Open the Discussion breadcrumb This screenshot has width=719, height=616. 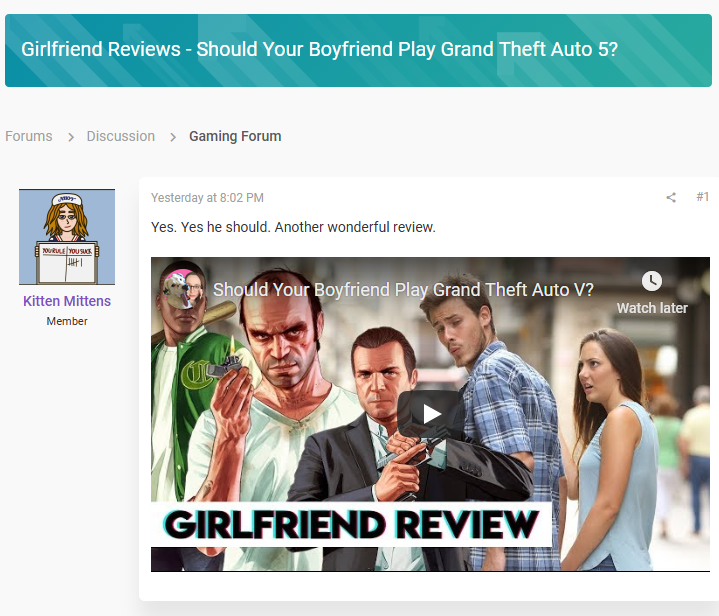click(x=121, y=136)
